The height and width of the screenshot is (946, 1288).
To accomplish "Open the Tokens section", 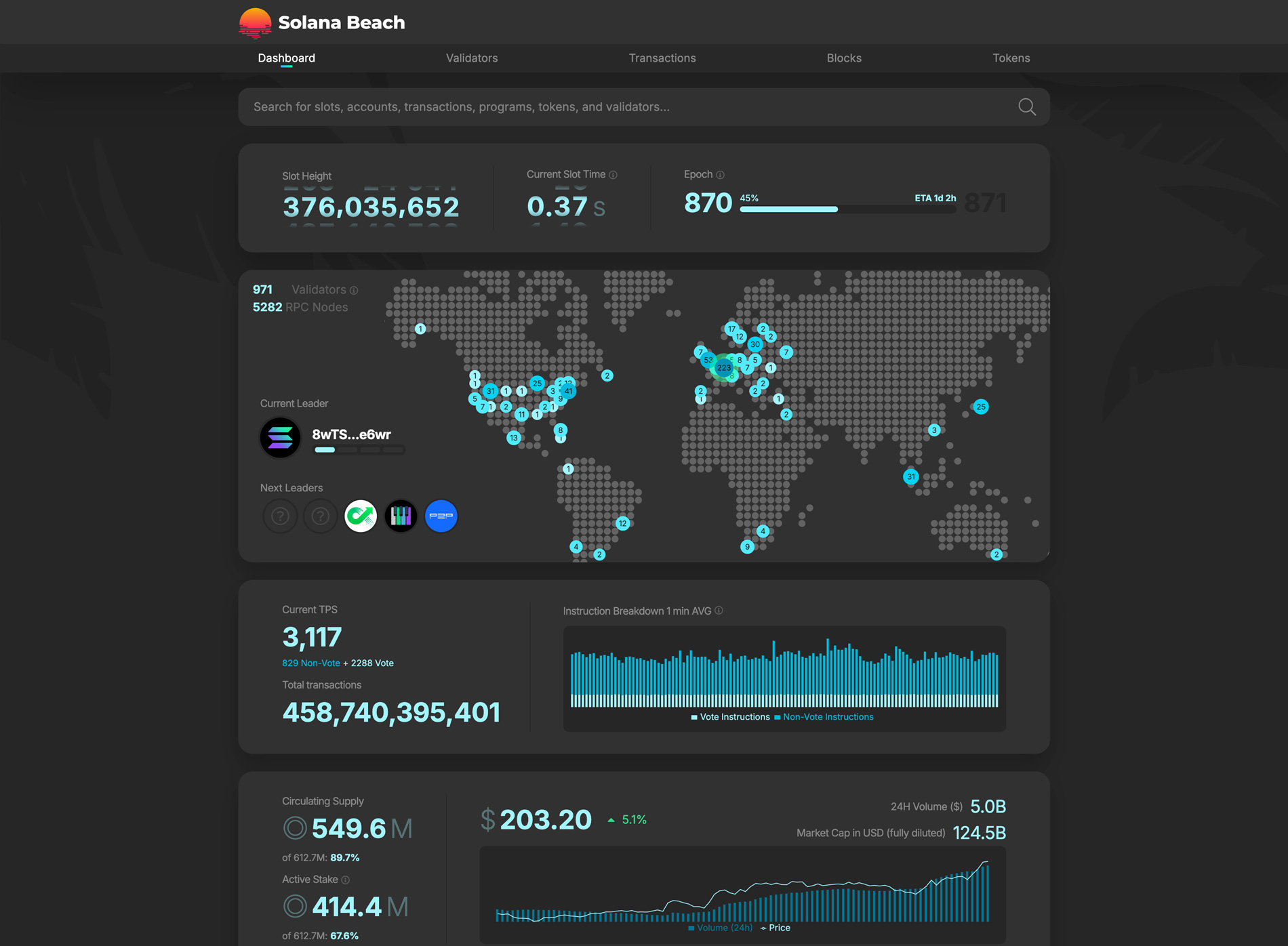I will point(1011,58).
